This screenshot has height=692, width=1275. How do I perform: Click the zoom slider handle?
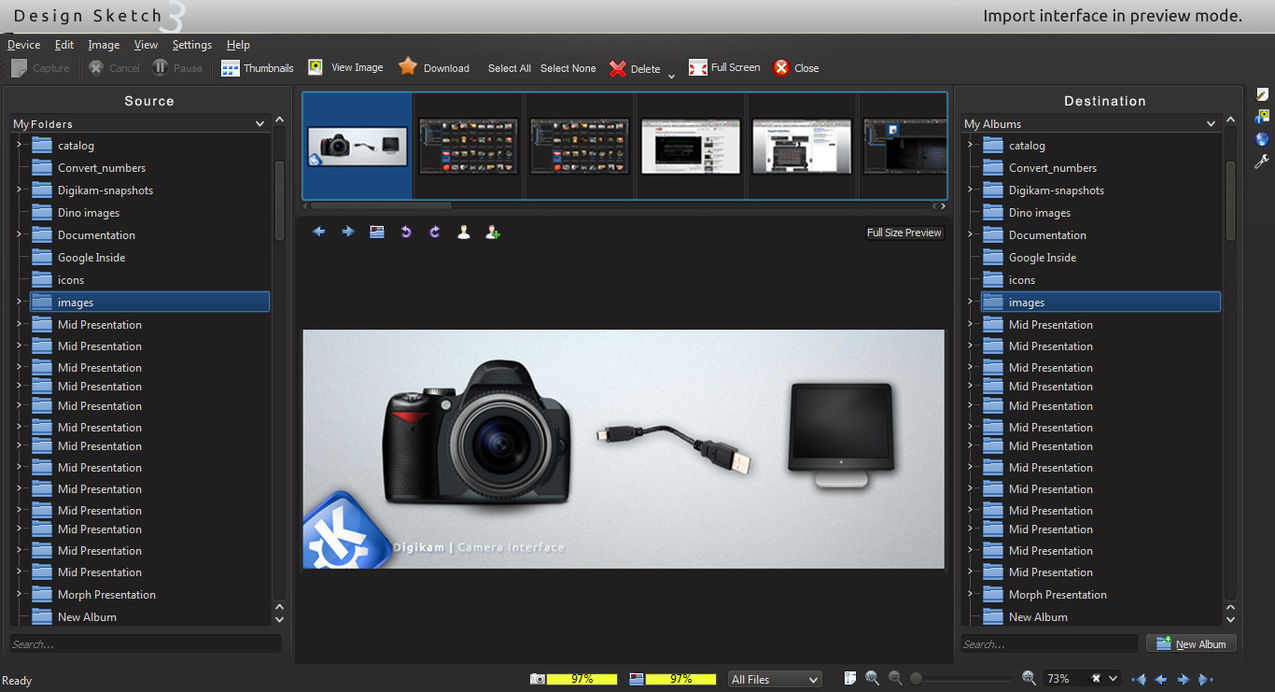tap(916, 679)
